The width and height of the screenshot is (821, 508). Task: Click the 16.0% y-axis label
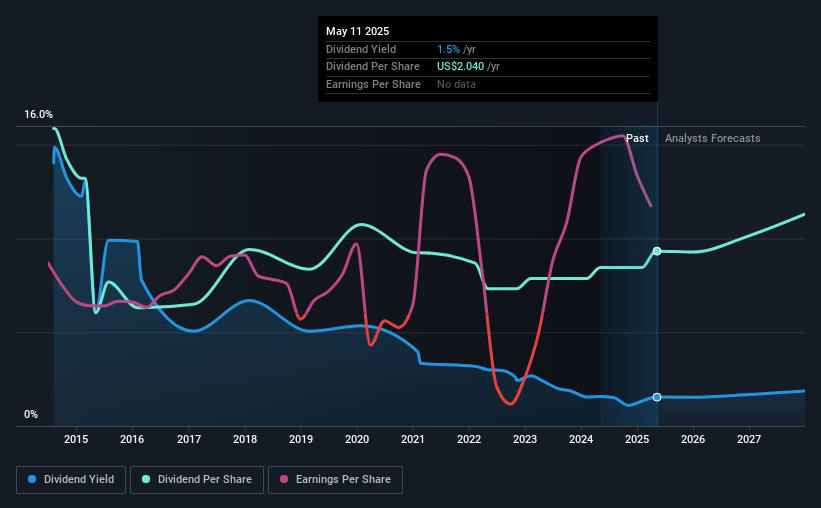coord(39,115)
